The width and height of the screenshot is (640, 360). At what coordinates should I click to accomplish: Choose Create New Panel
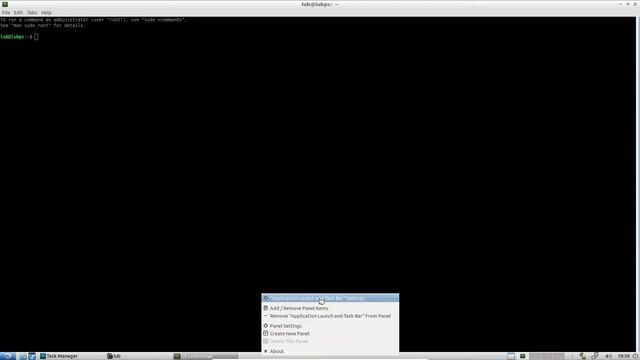[330, 333]
